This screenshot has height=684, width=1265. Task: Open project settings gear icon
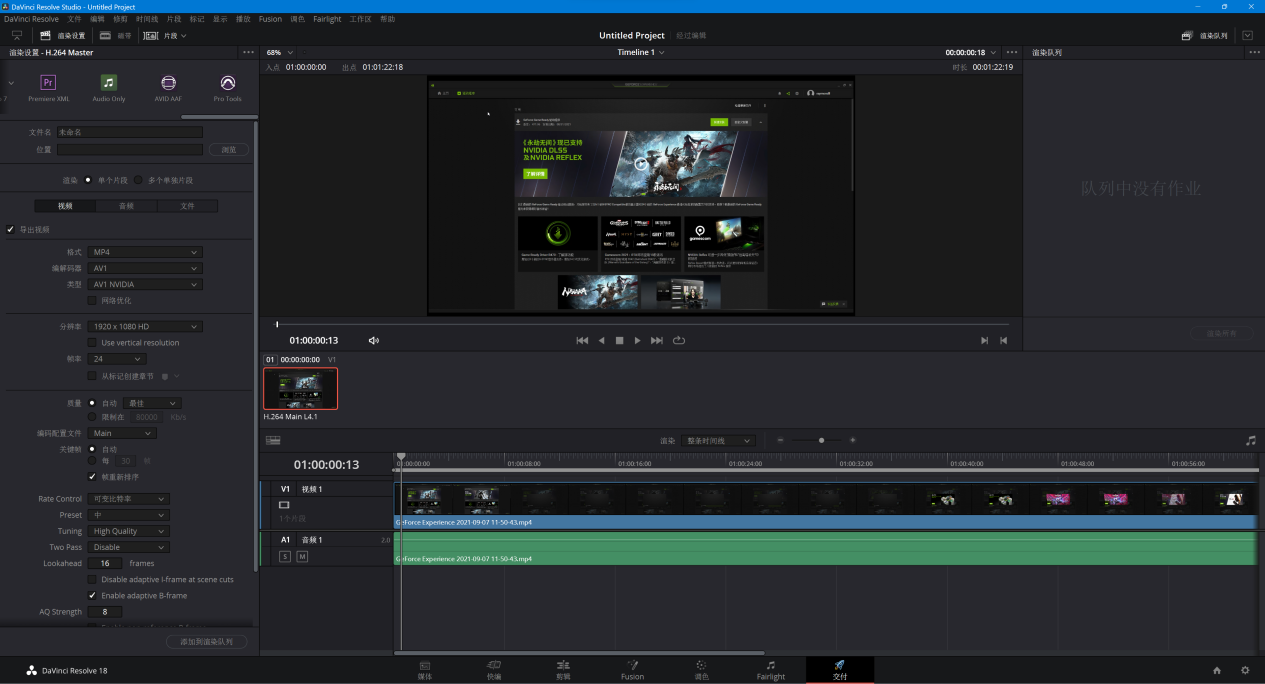(x=1245, y=670)
